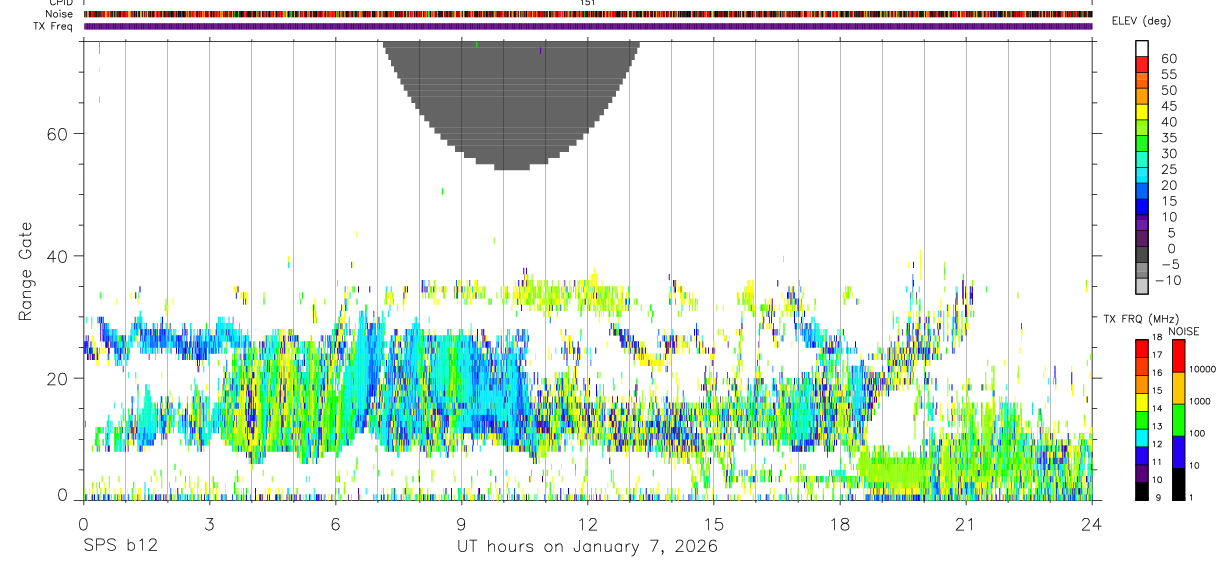1228x567 pixels.
Task: Pick the red segment of the ELEV color bar
Action: click(x=1142, y=65)
